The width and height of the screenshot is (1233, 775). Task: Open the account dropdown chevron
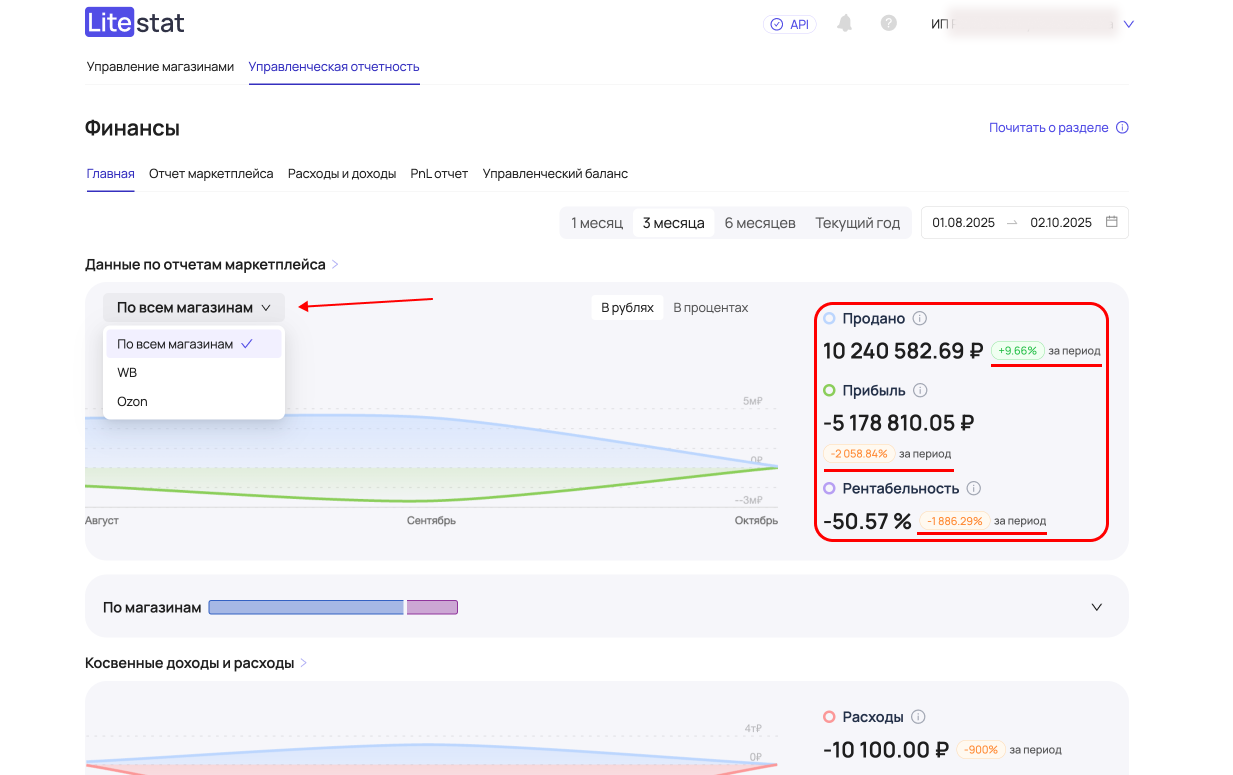click(x=1128, y=24)
